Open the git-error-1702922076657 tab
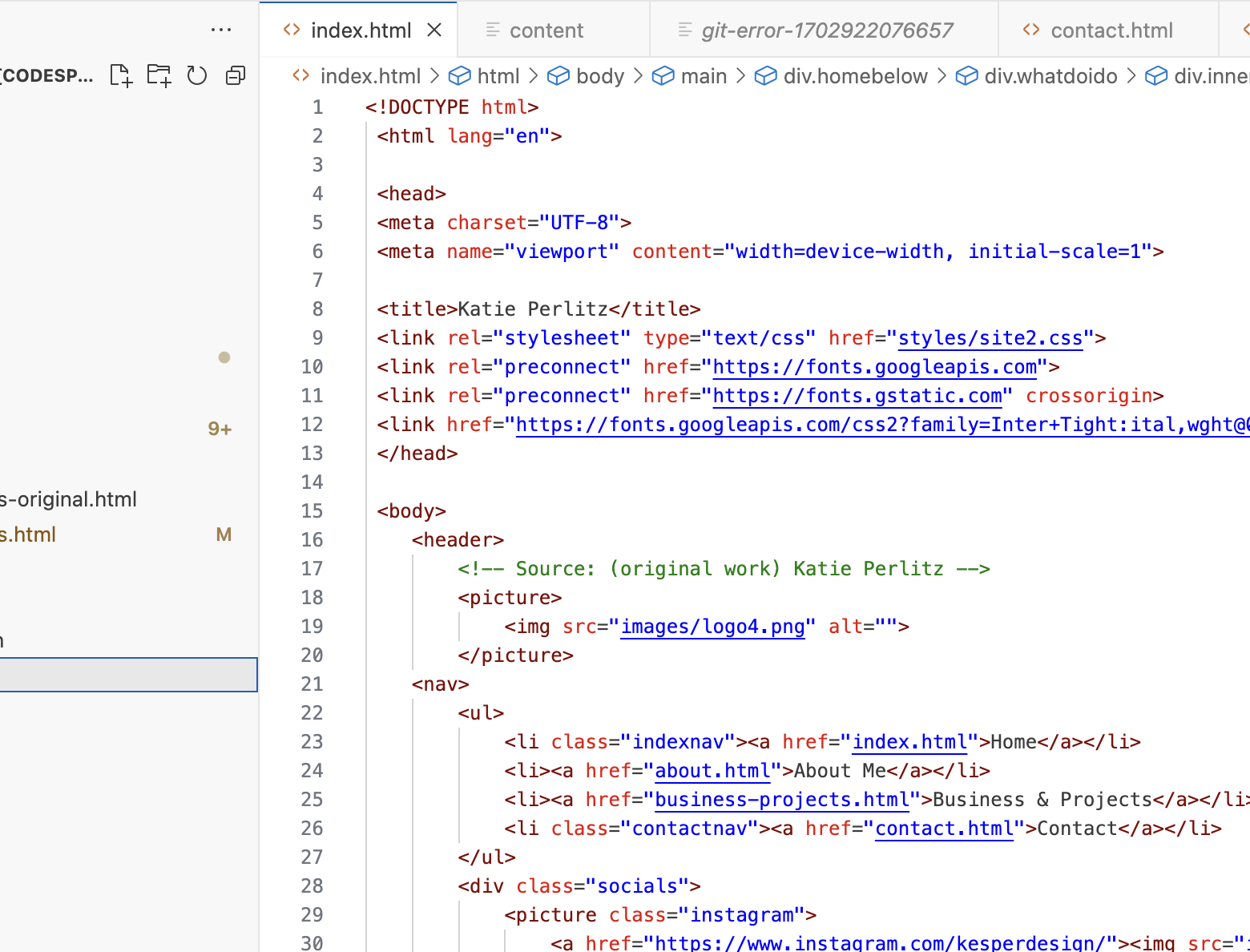 824,30
